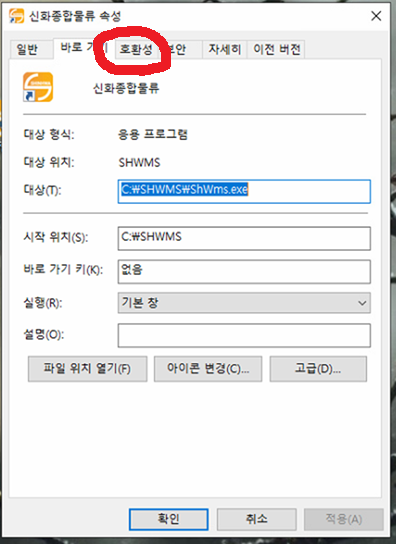Click the 응용 프로그램 target type text
This screenshot has height=544, width=396.
click(153, 134)
